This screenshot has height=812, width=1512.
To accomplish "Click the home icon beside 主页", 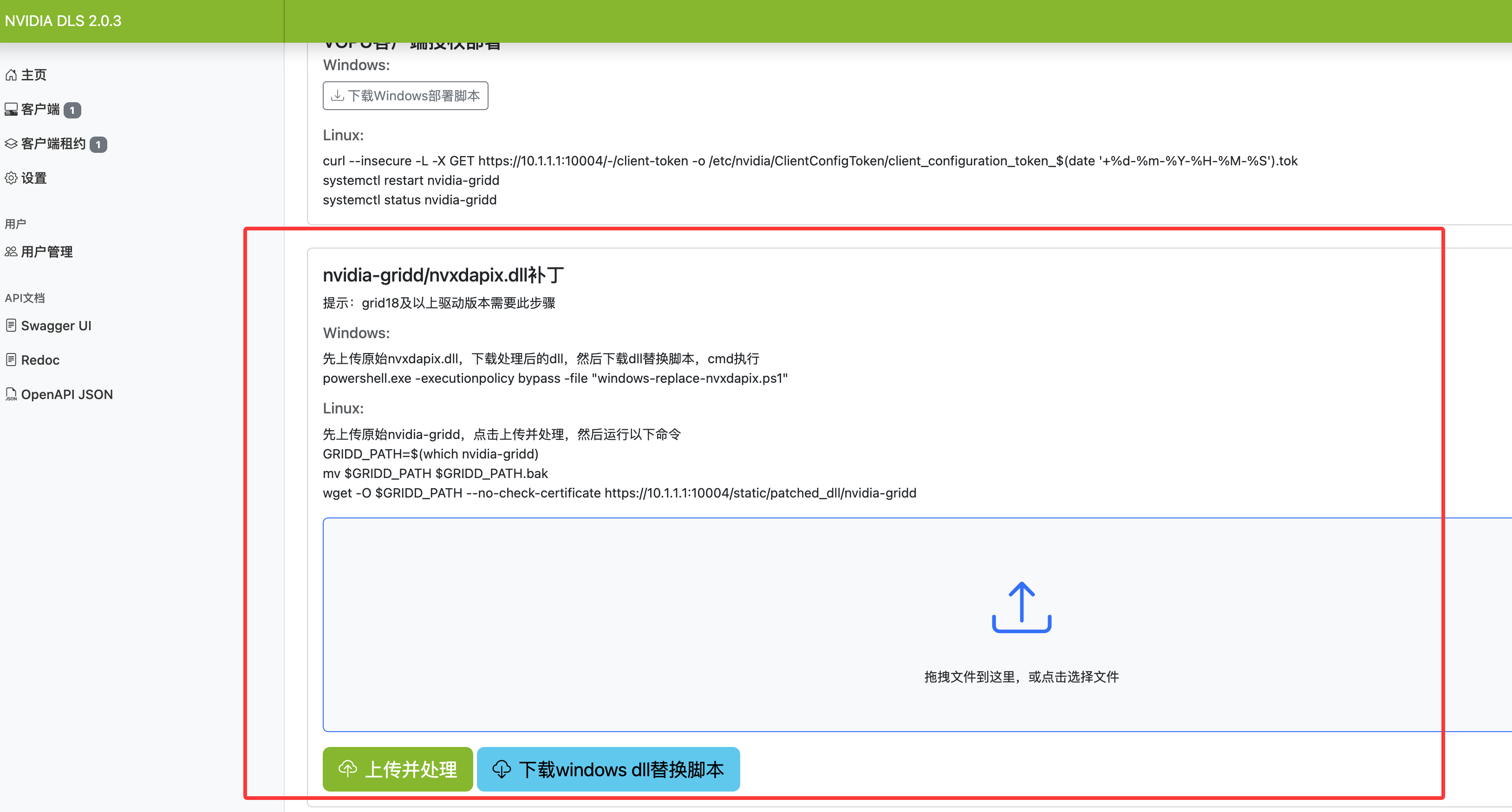I will (11, 75).
